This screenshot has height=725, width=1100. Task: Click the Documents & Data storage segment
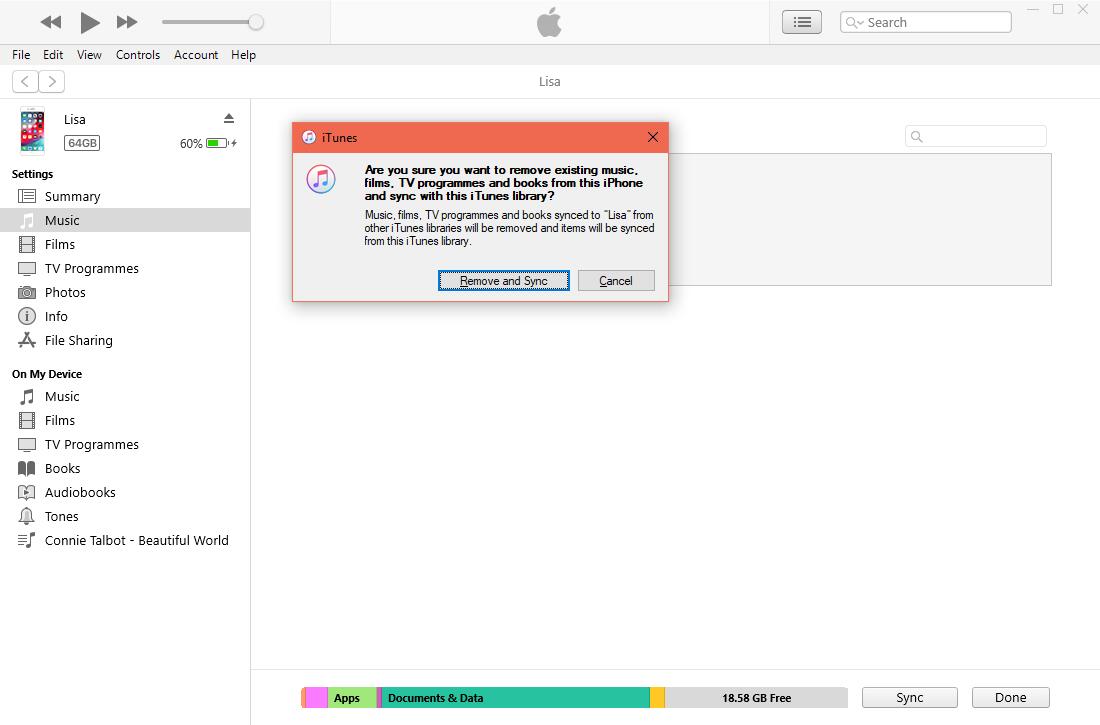tap(516, 698)
